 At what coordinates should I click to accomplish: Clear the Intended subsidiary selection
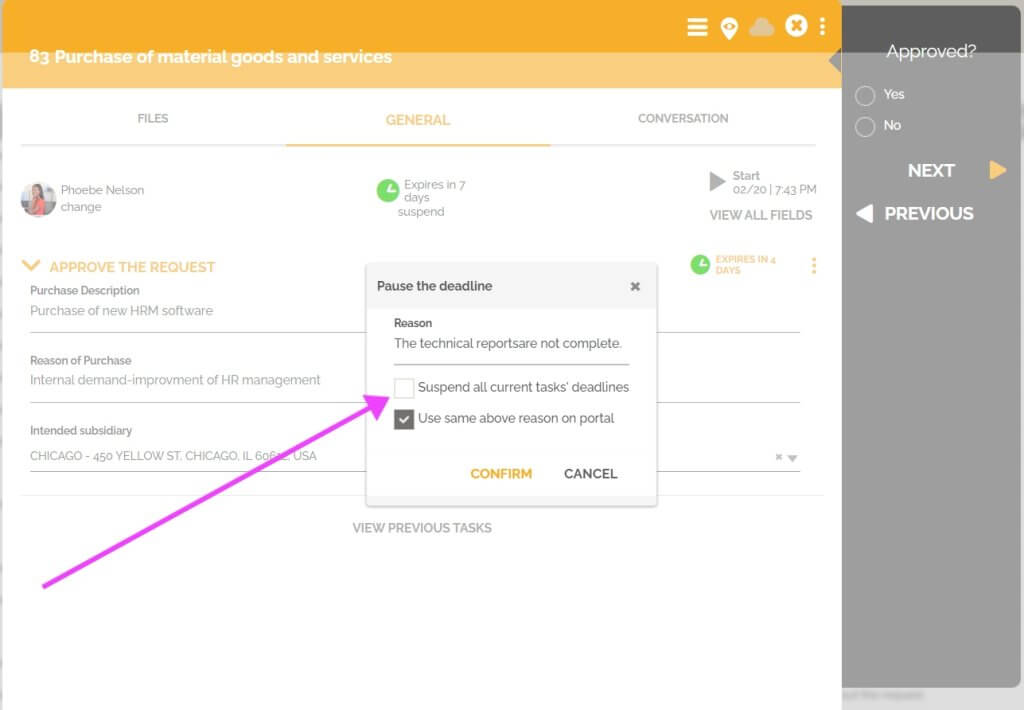[778, 457]
